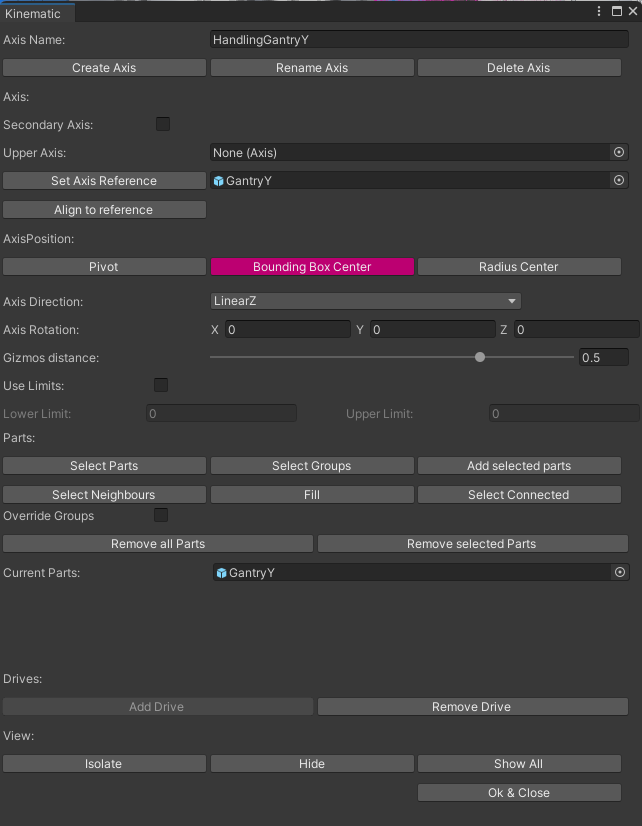Image resolution: width=642 pixels, height=826 pixels.
Task: Click the GantryY cube icon in Current Parts
Action: pos(221,573)
